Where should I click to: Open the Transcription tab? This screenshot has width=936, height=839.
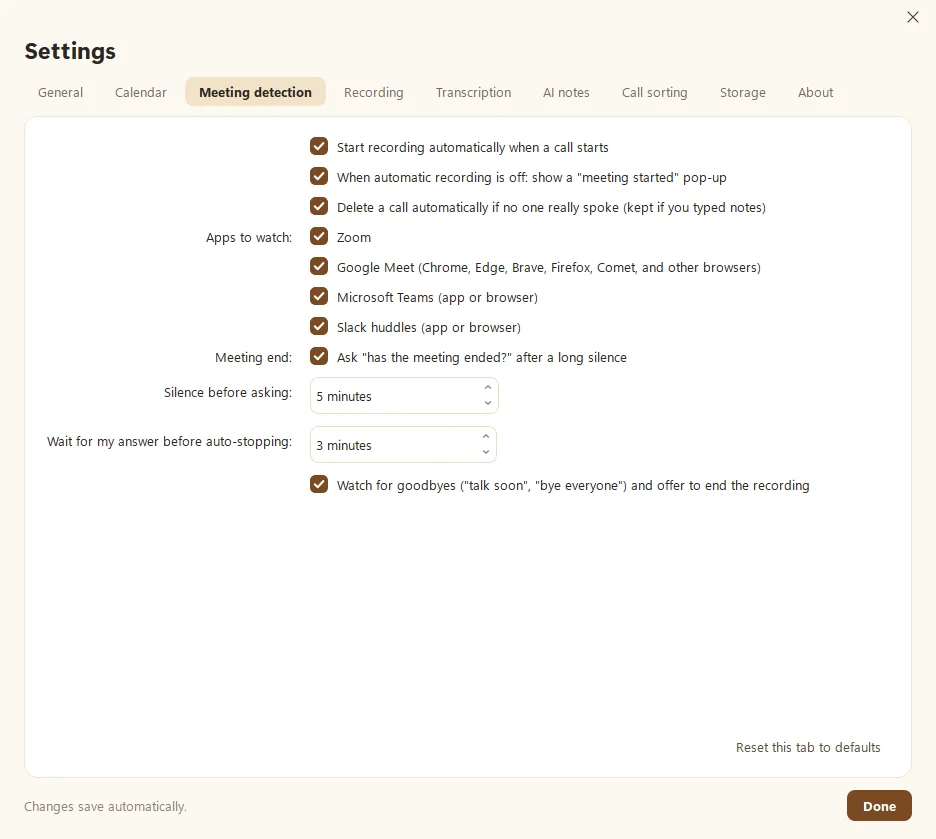(473, 92)
